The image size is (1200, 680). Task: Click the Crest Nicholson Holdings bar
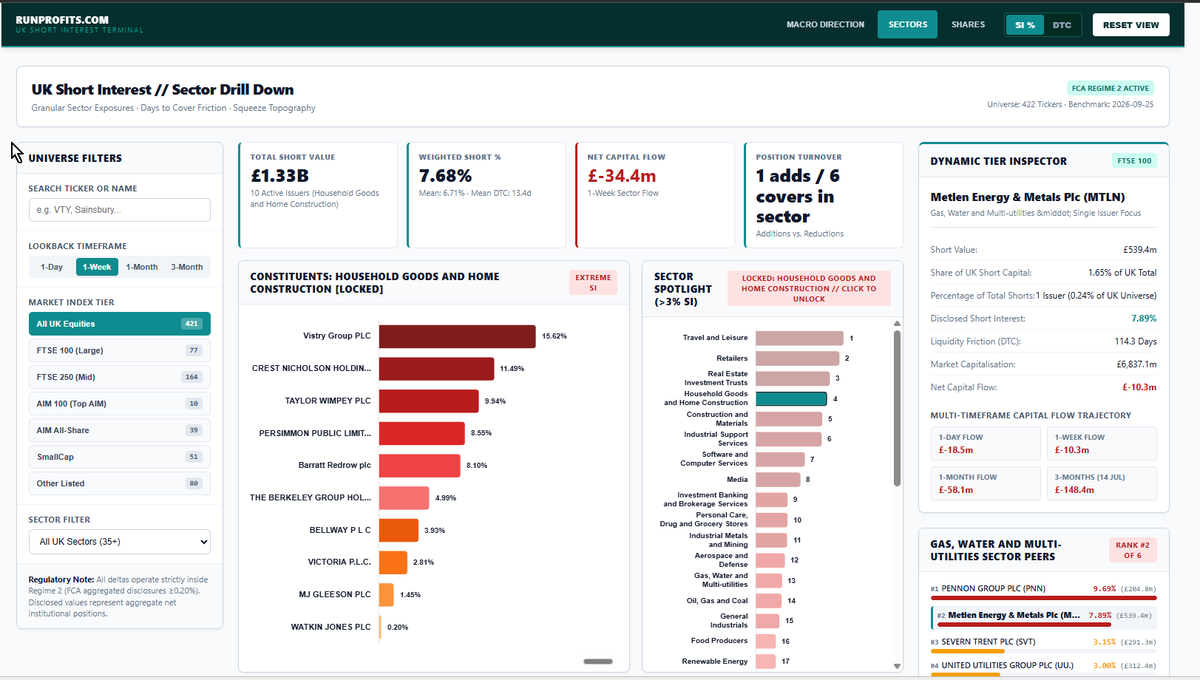tap(436, 369)
